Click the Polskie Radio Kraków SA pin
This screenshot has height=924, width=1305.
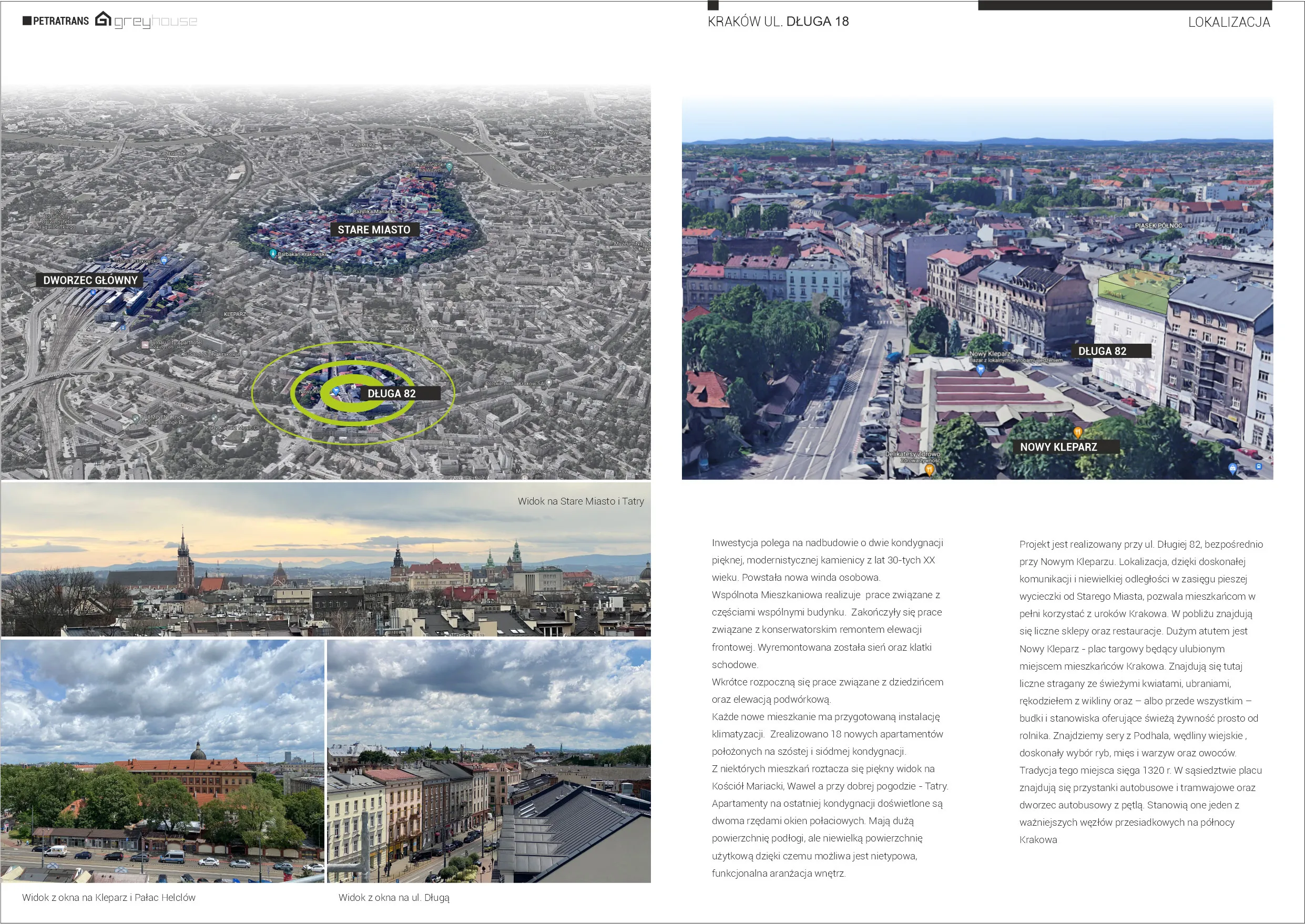coord(548,383)
